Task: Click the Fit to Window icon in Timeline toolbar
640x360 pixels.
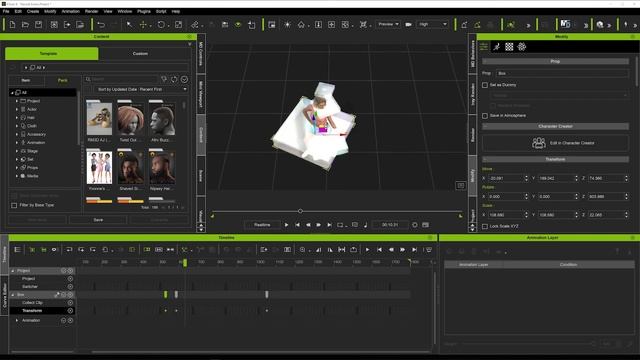Action: tap(342, 249)
